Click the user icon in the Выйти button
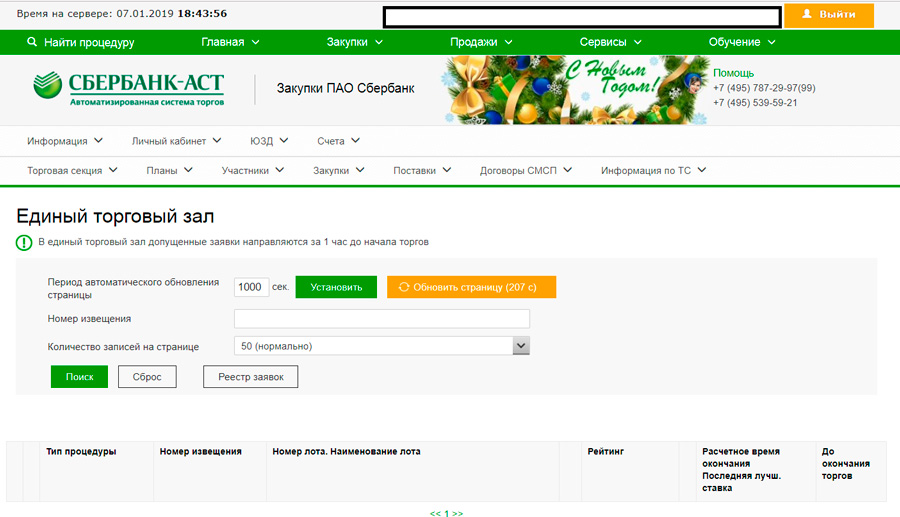The width and height of the screenshot is (900, 517). click(807, 14)
